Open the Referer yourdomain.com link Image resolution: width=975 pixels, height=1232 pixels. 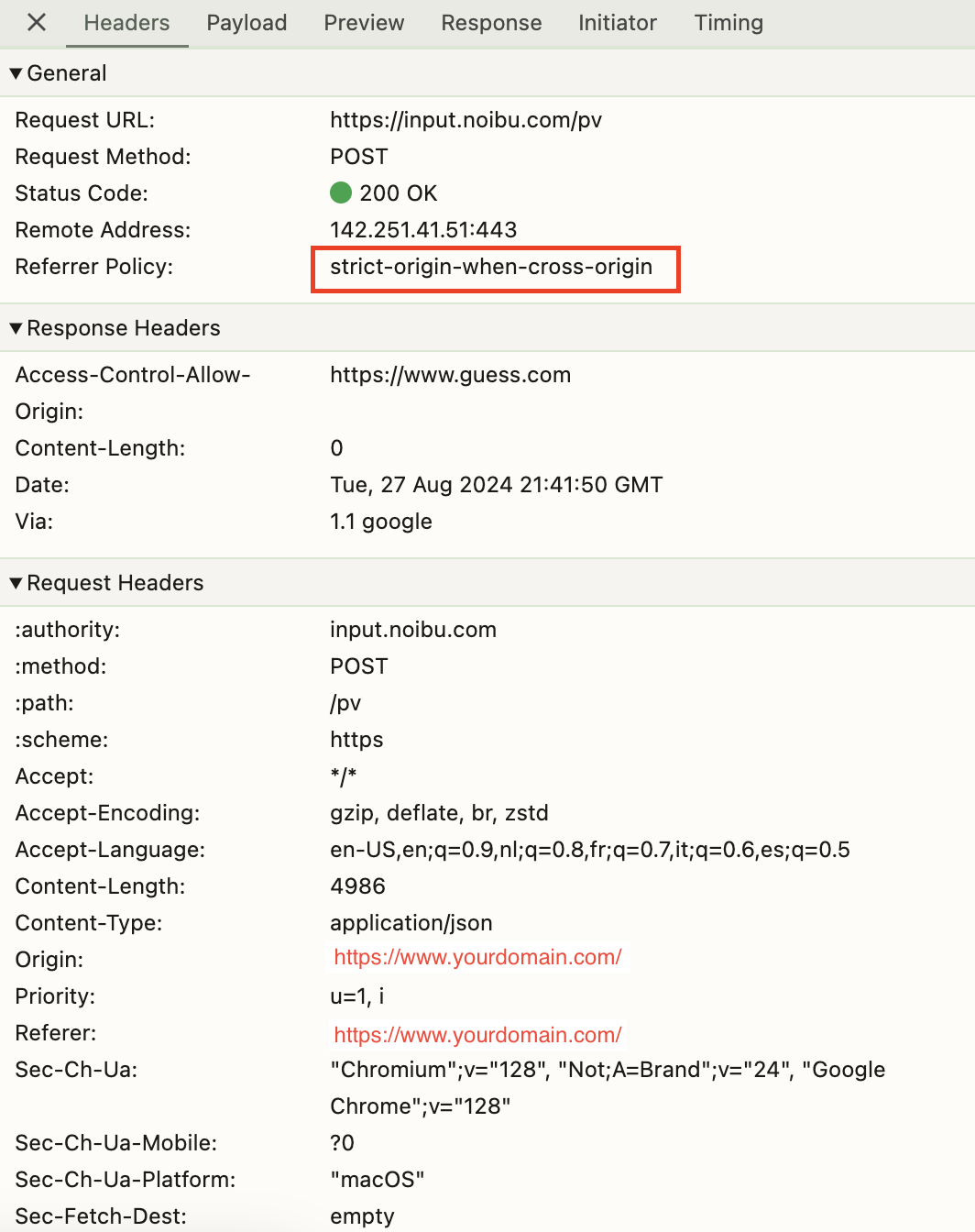(477, 1034)
